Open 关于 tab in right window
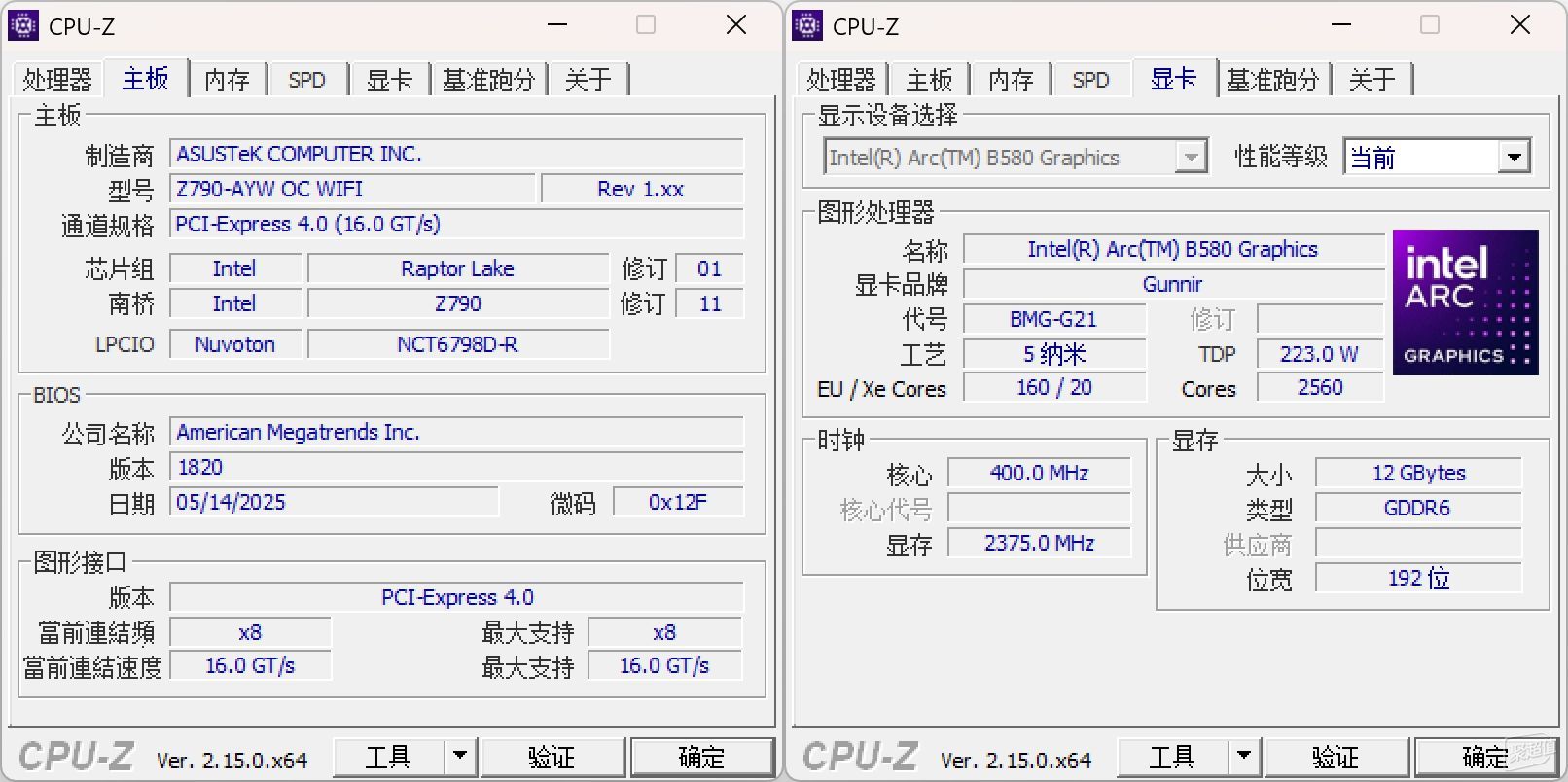The image size is (1568, 782). [1372, 80]
